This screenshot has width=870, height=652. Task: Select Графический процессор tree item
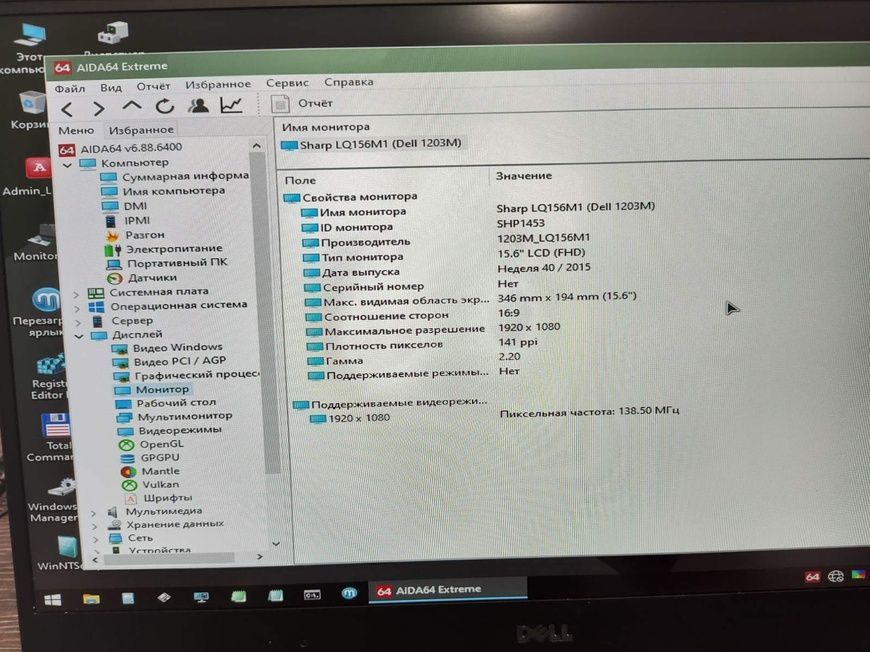coord(197,375)
